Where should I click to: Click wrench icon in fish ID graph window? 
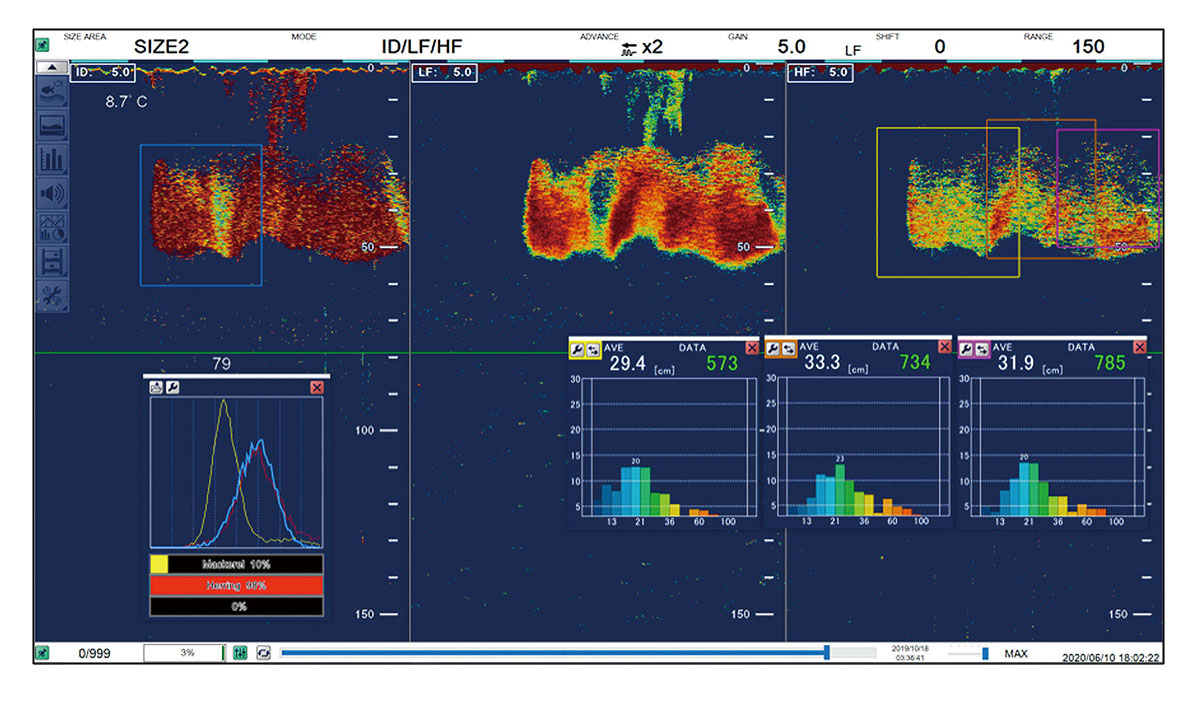pyautogui.click(x=172, y=387)
